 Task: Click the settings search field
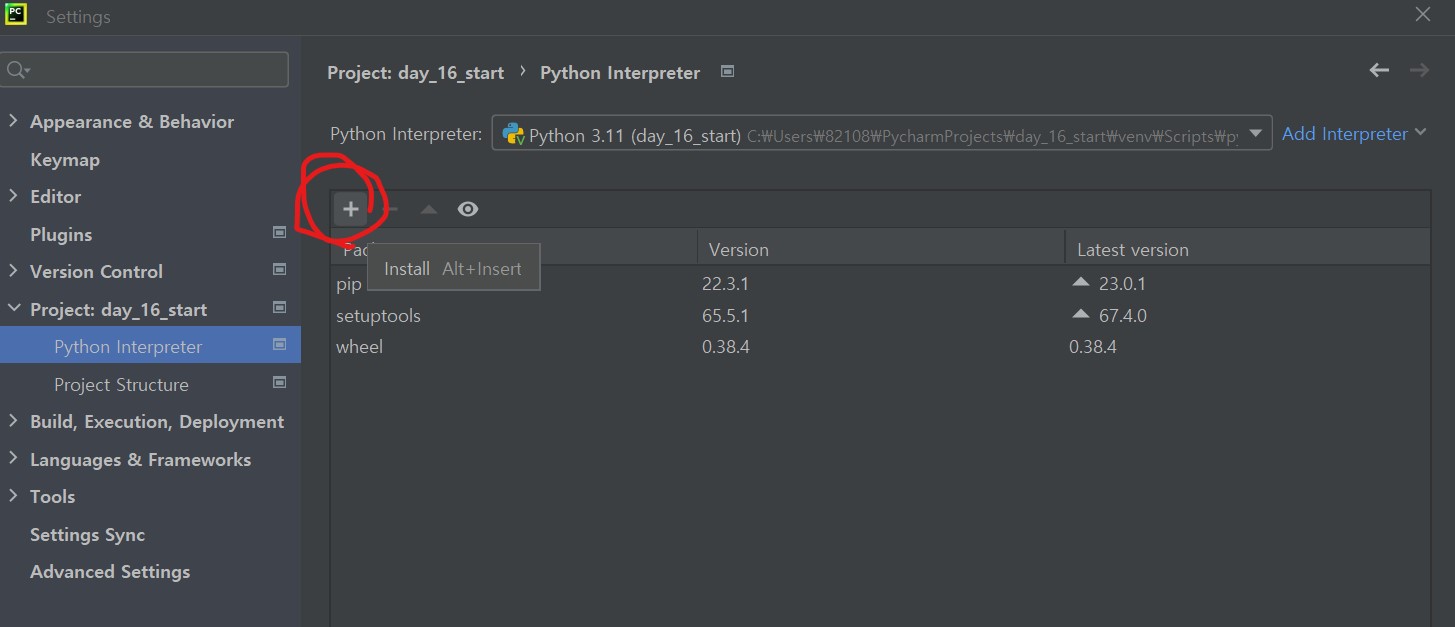155,70
